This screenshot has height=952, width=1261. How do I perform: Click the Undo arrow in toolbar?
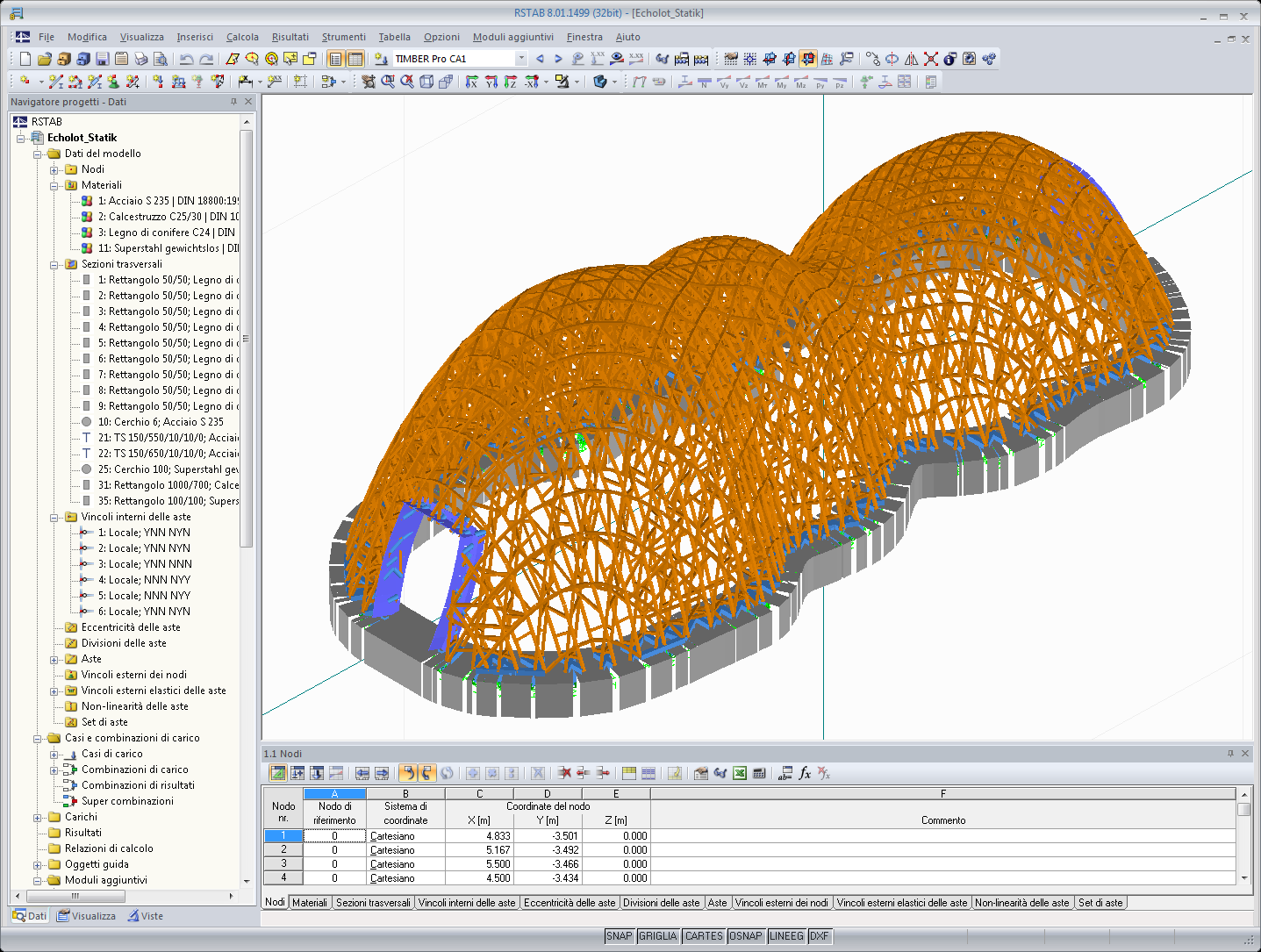[186, 59]
